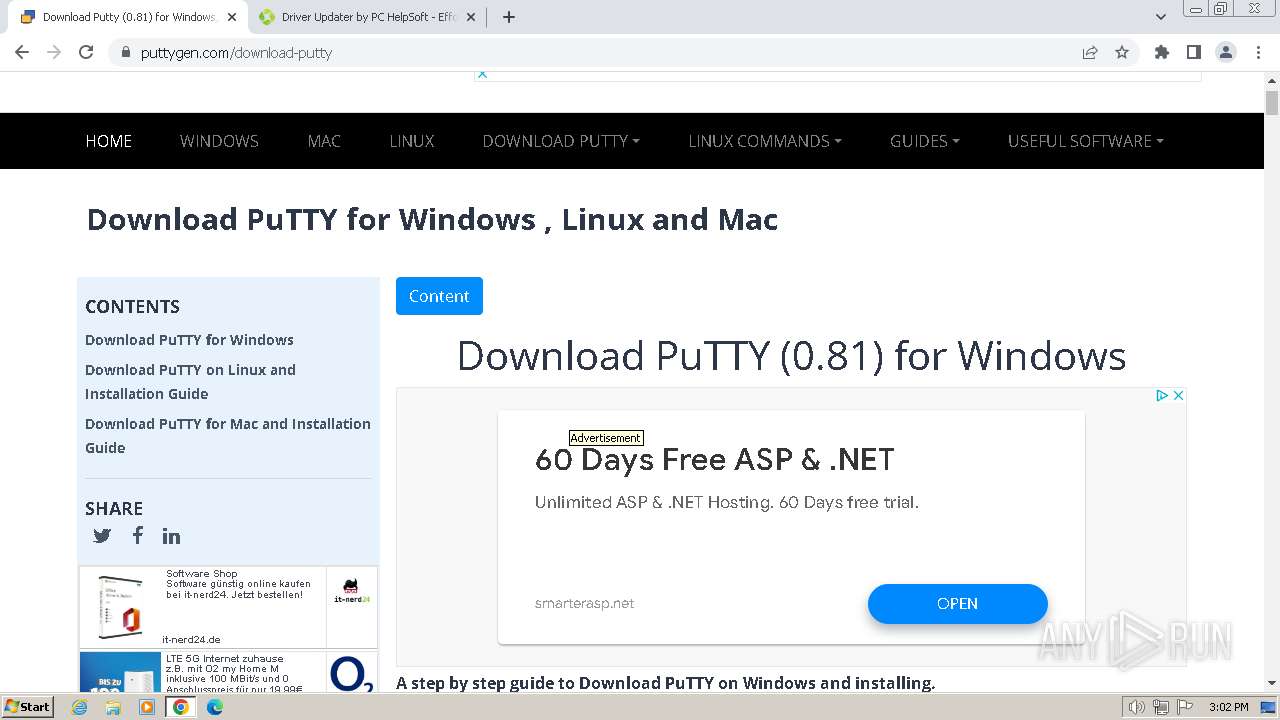Open the Linux nav item
Screen dimensions: 1280x720
[x=412, y=141]
